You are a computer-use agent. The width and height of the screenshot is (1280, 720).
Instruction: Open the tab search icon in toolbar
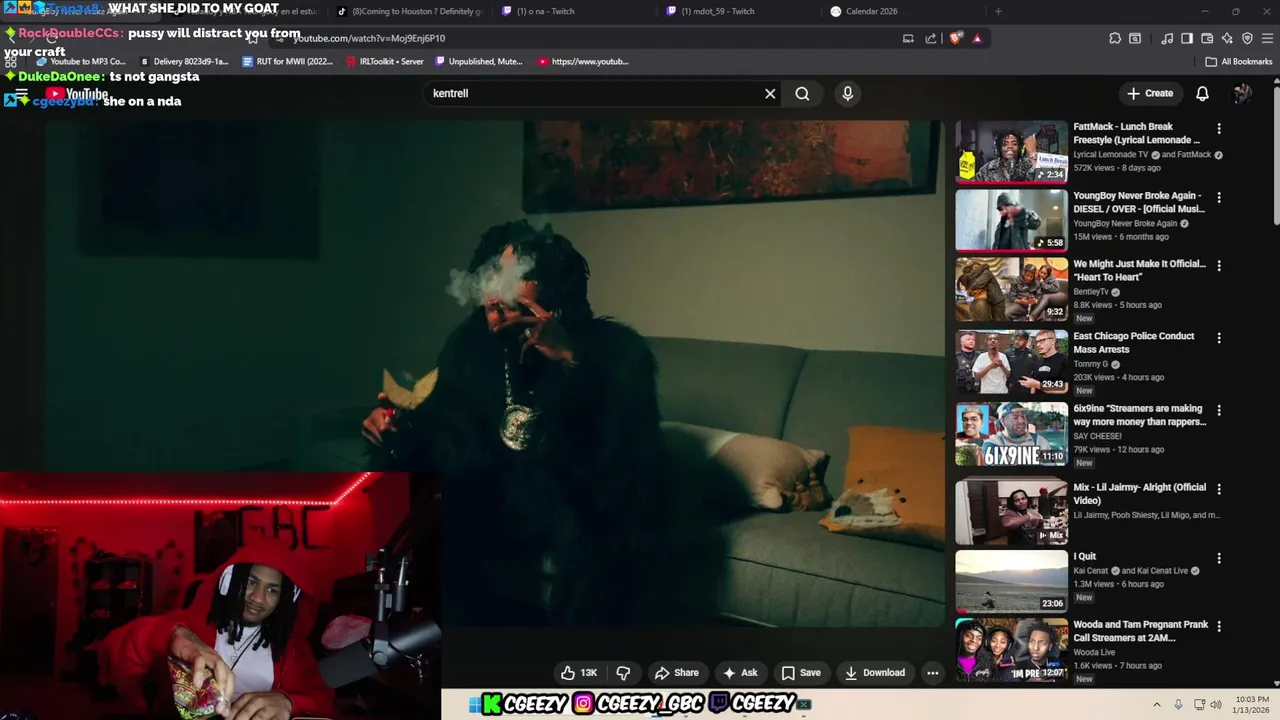1135,38
